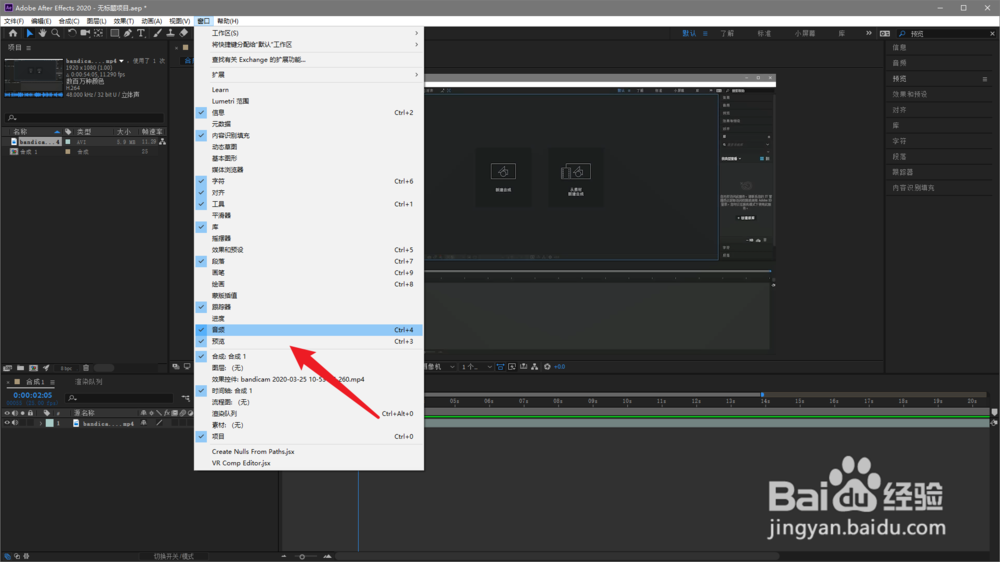Uncheck 内容识别填充 in the Window menu
This screenshot has width=1000, height=562.
tap(309, 136)
